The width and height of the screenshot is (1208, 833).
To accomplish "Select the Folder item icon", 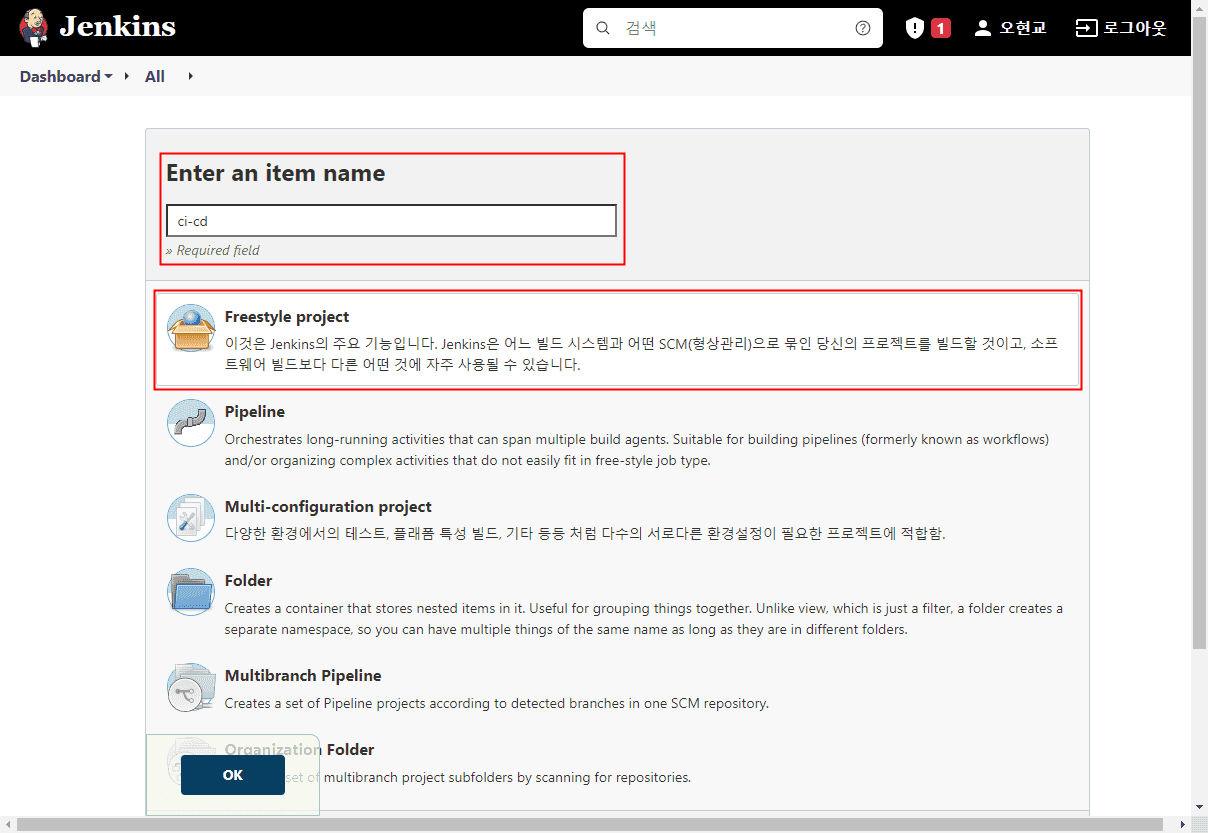I will pos(191,592).
